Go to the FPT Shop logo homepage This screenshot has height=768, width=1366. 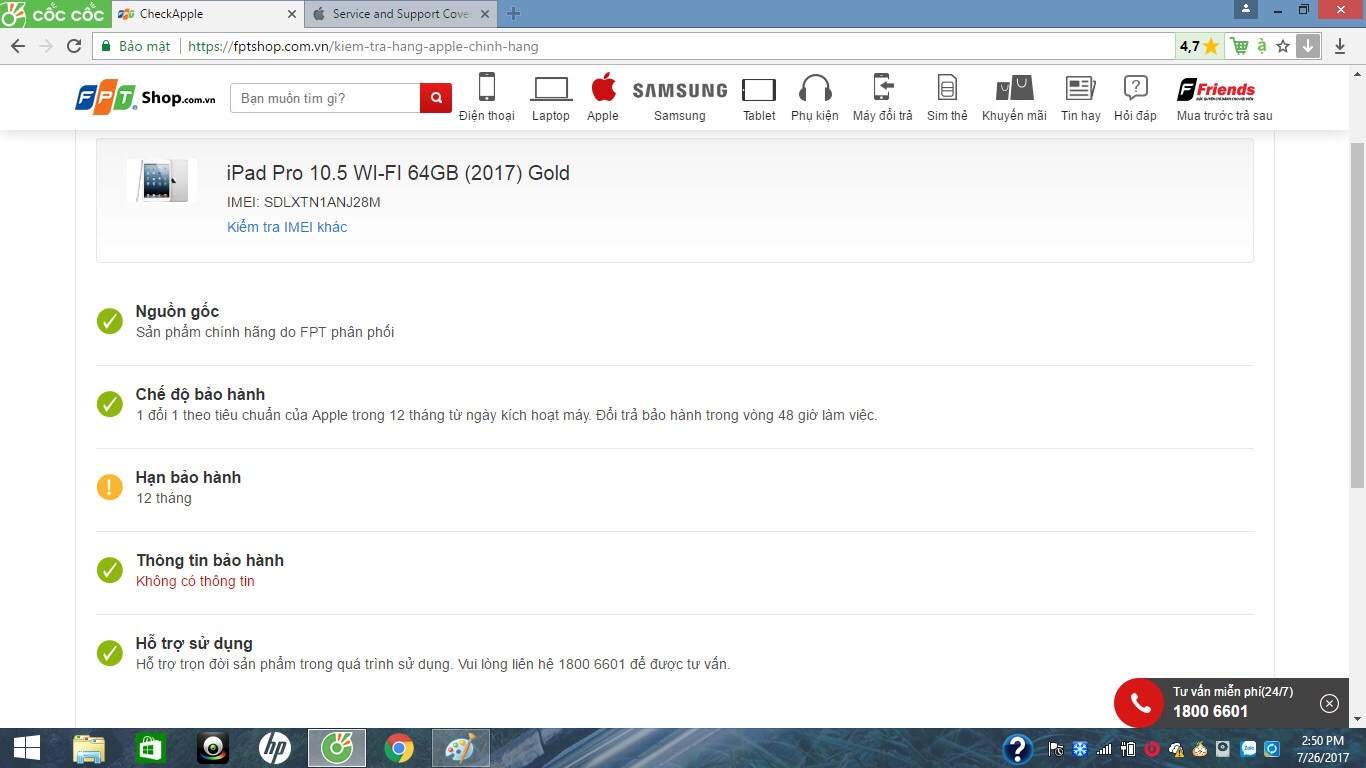pyautogui.click(x=145, y=98)
